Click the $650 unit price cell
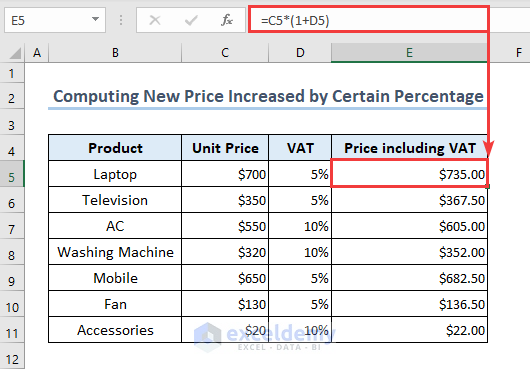Image resolution: width=530 pixels, height=369 pixels. [225, 278]
